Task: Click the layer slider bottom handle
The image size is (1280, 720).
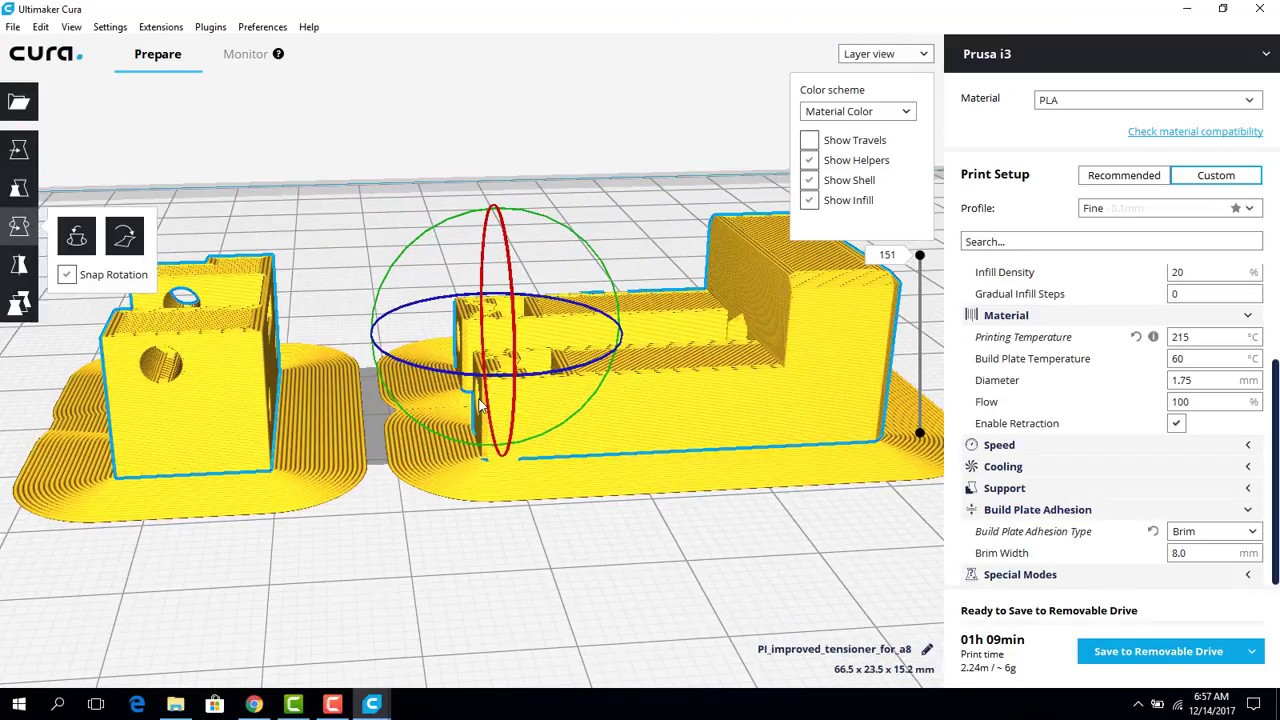Action: [x=920, y=434]
